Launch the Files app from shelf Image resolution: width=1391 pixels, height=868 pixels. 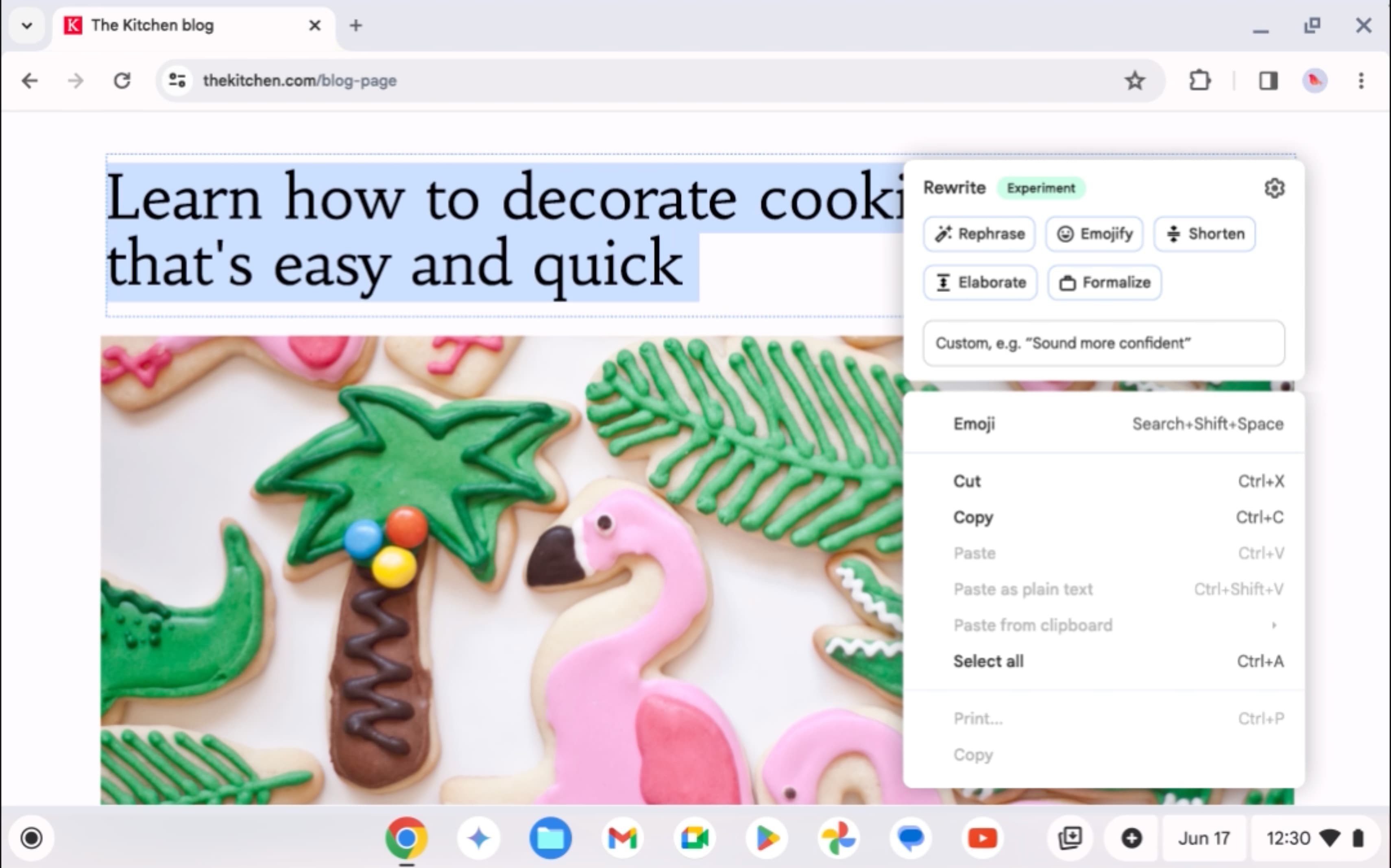(x=550, y=838)
